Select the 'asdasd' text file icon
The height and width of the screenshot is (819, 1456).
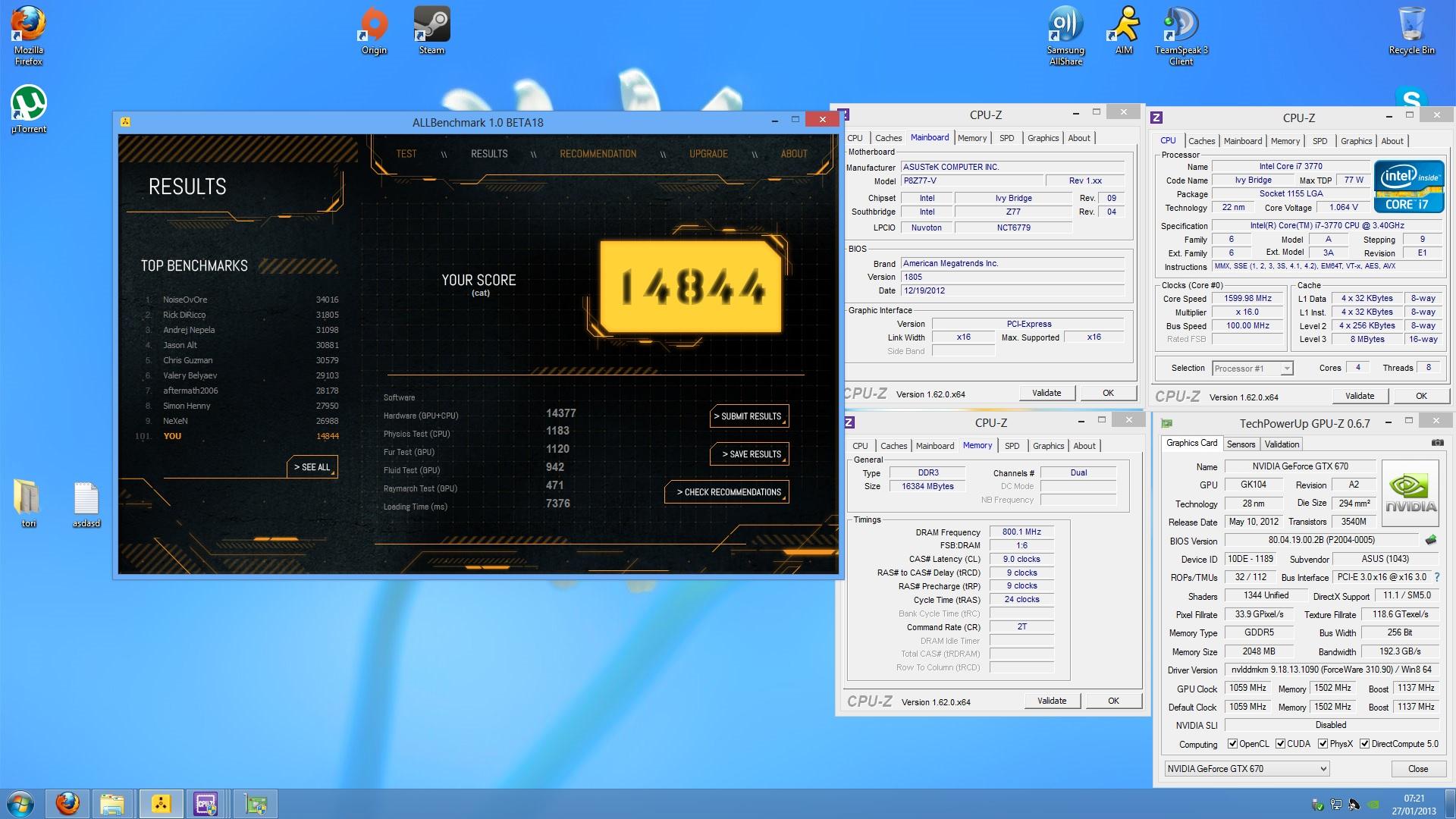pyautogui.click(x=86, y=504)
